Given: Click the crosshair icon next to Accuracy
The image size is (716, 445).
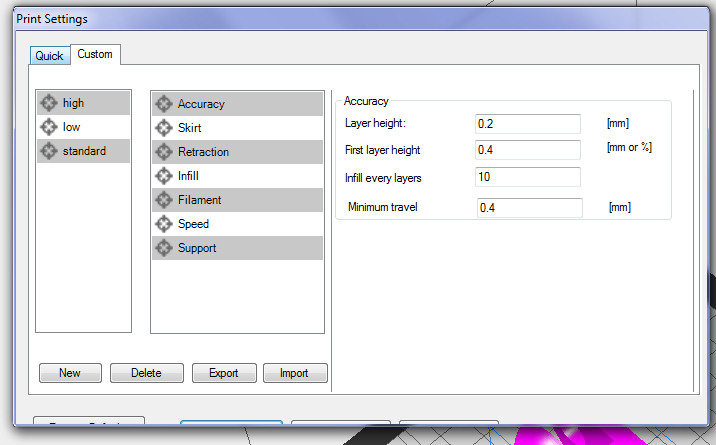Looking at the screenshot, I should coord(163,104).
